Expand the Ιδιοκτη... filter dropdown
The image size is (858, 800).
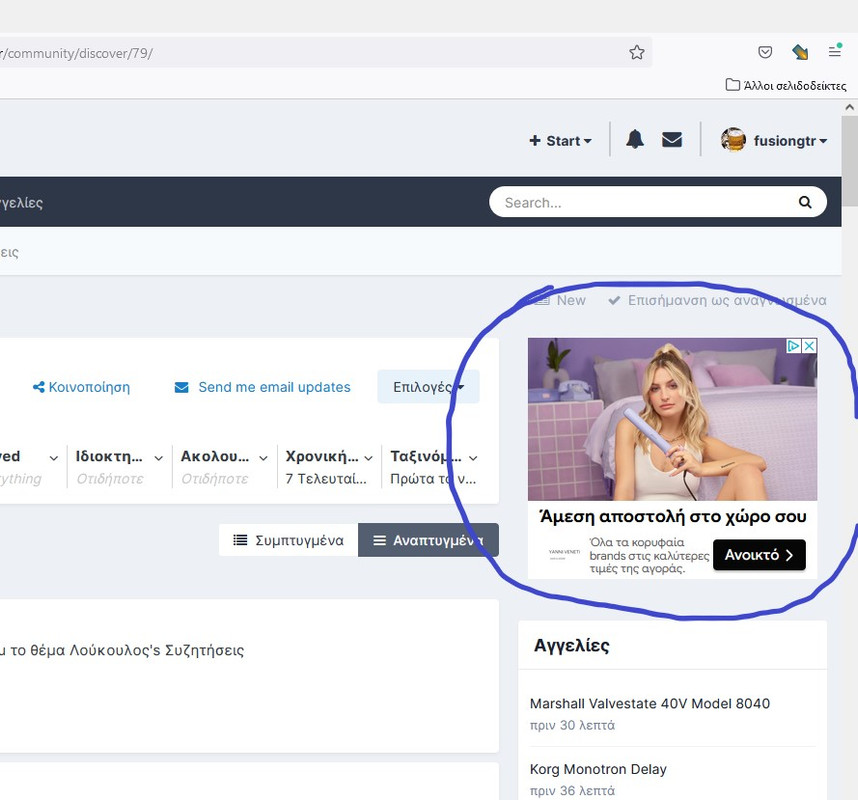click(x=119, y=467)
